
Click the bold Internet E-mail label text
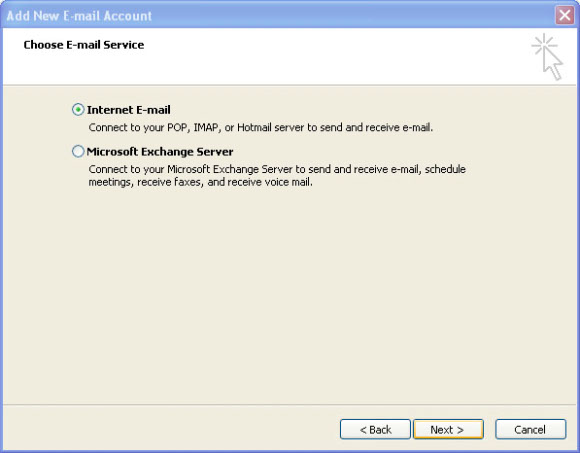[x=129, y=110]
